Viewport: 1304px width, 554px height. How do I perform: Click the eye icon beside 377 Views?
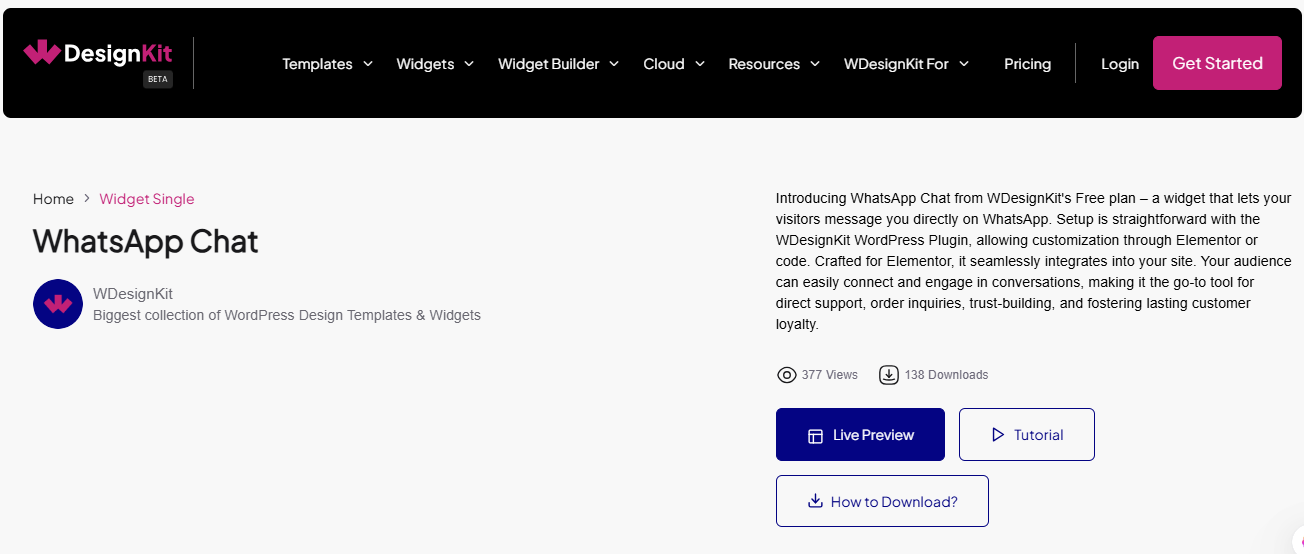click(x=787, y=375)
